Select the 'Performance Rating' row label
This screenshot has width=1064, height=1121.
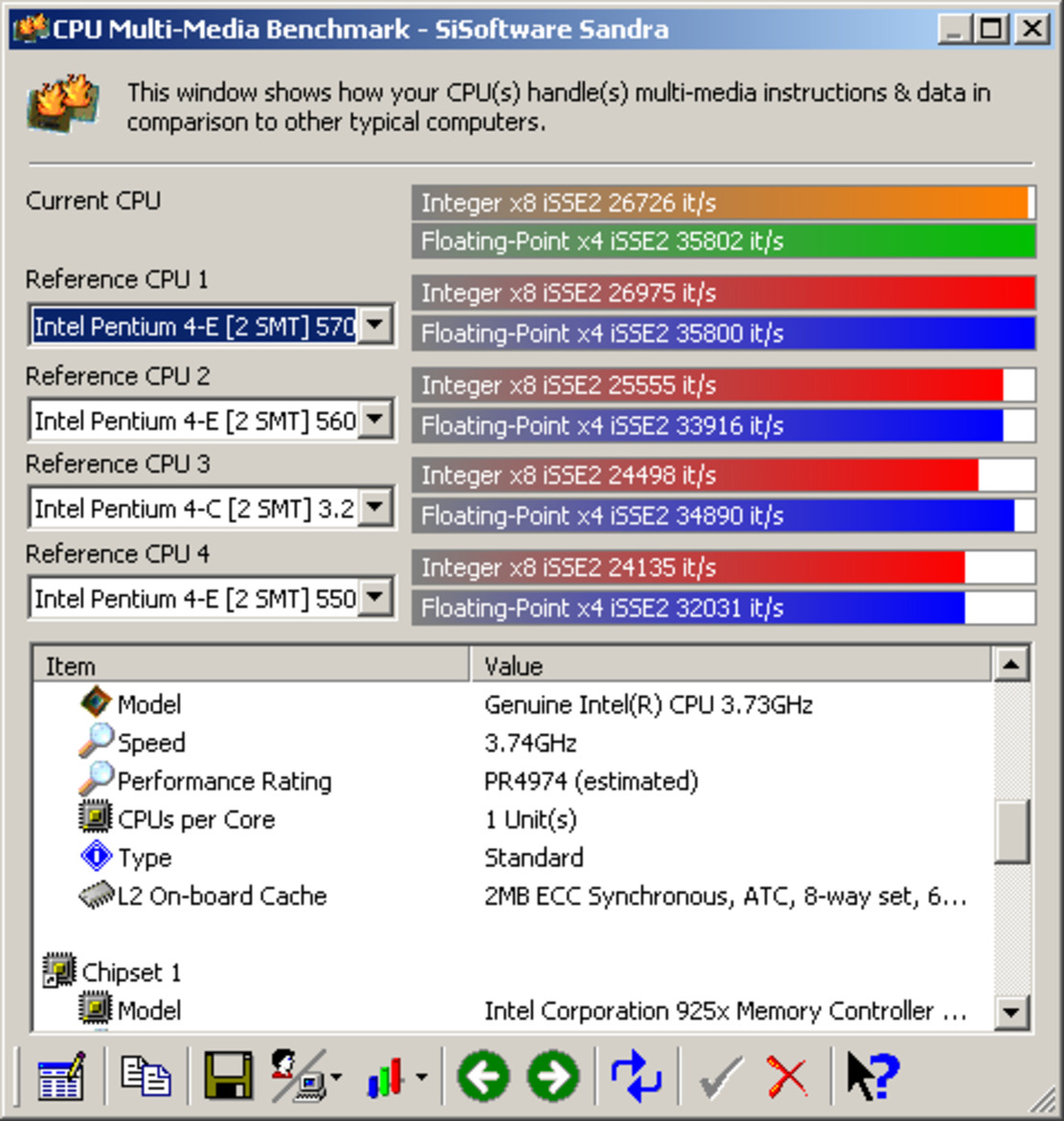(224, 782)
